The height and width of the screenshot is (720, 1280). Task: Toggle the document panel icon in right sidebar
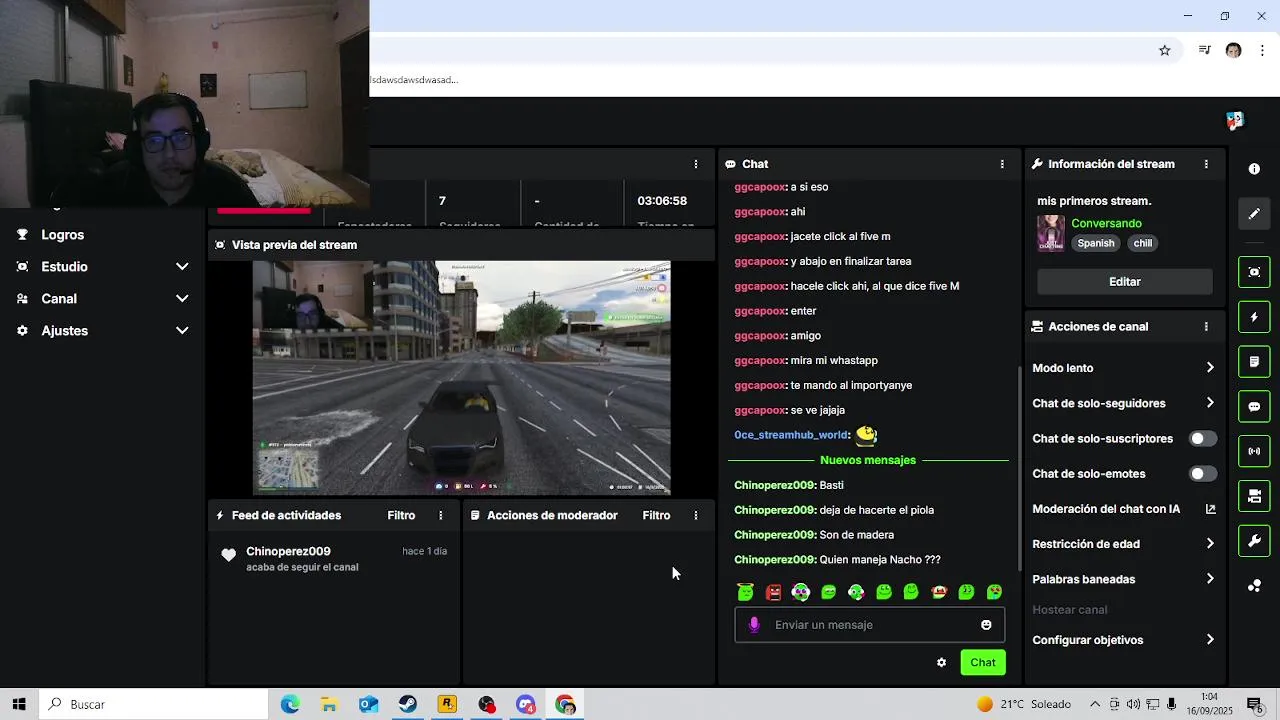point(1254,361)
